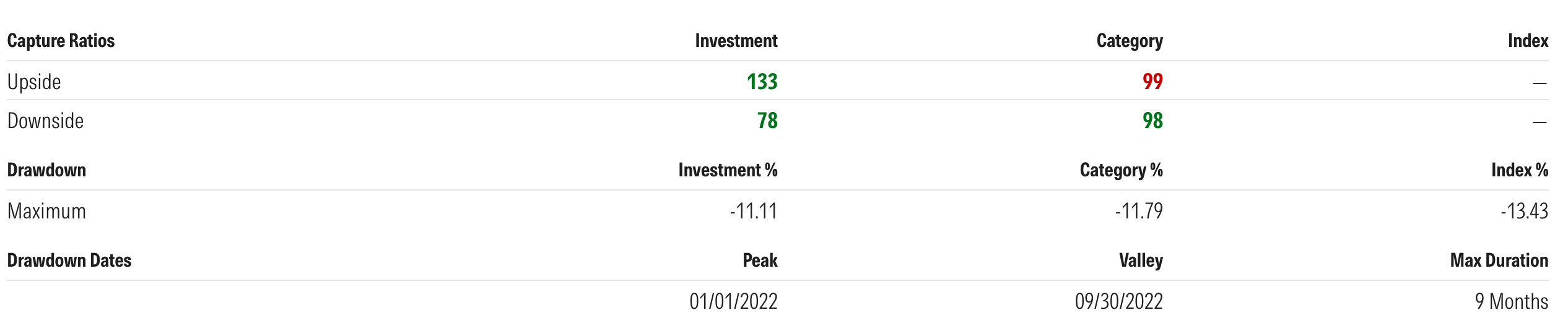Click the Index % column header
Image resolution: width=1568 pixels, height=323 pixels.
1520,170
